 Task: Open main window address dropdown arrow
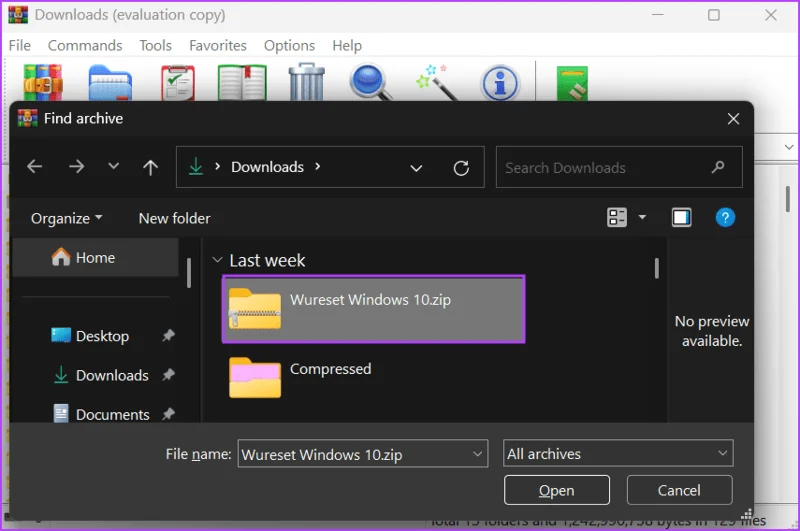(x=789, y=147)
